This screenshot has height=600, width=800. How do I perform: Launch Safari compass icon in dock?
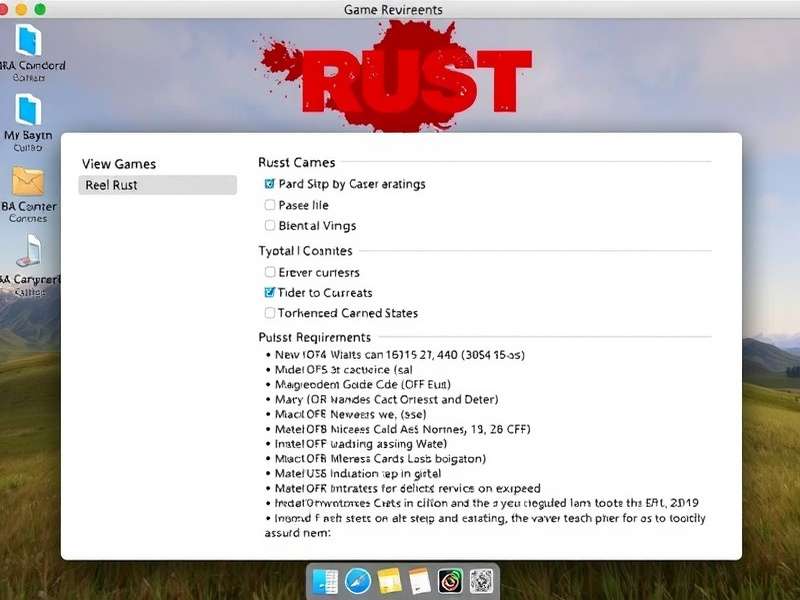coord(358,581)
